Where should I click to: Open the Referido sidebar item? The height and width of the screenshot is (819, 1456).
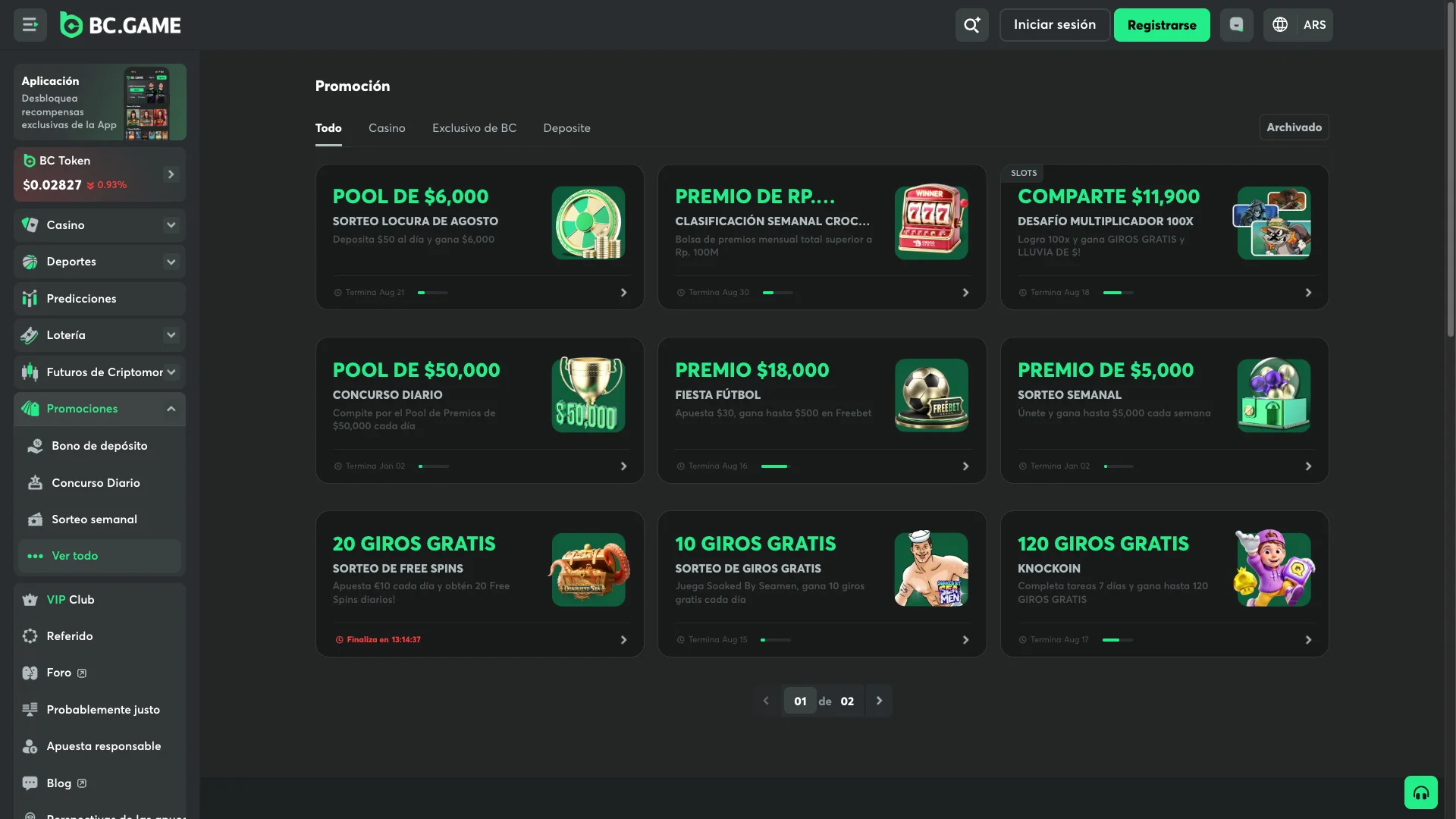click(x=99, y=636)
